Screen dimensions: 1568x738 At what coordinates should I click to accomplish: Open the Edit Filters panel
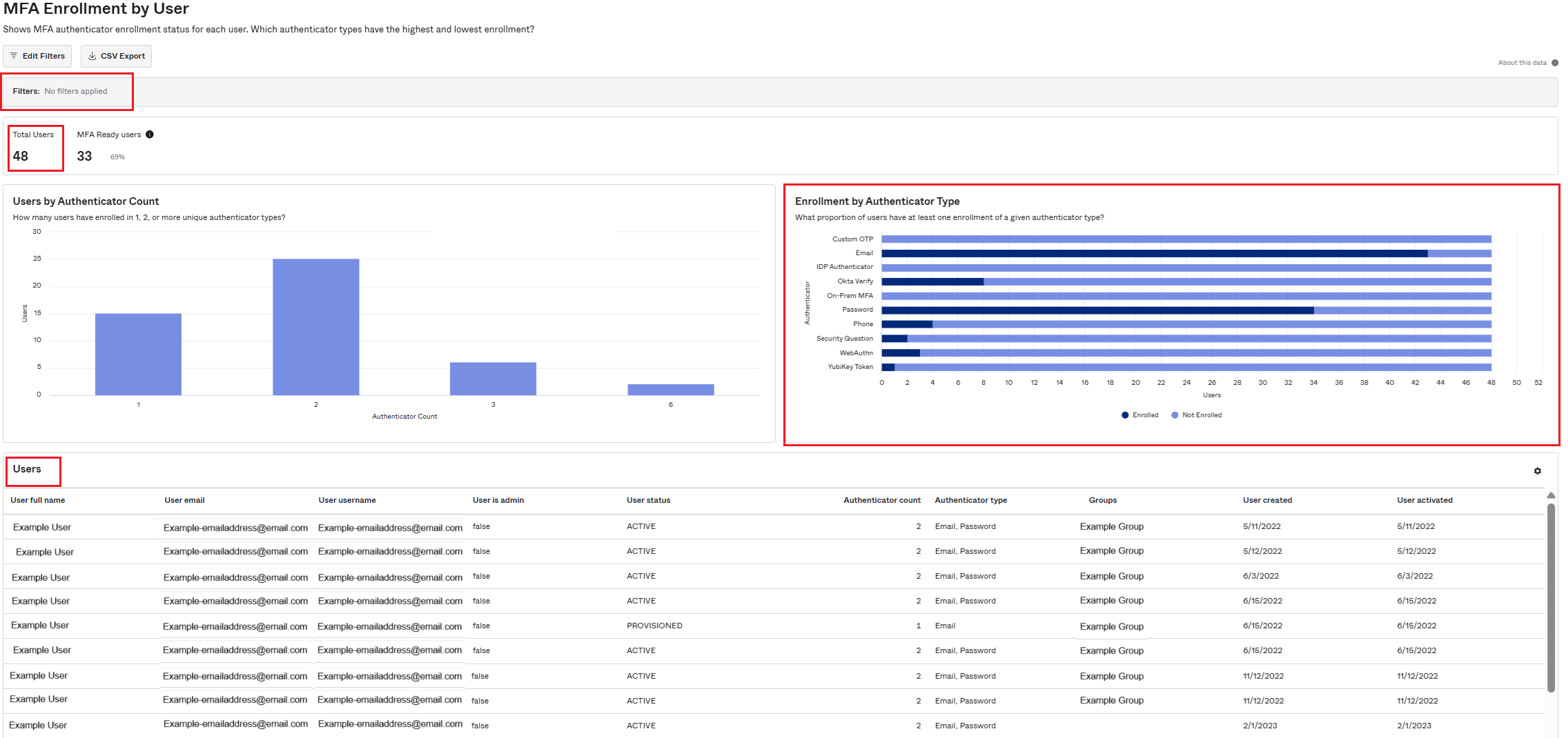(37, 56)
